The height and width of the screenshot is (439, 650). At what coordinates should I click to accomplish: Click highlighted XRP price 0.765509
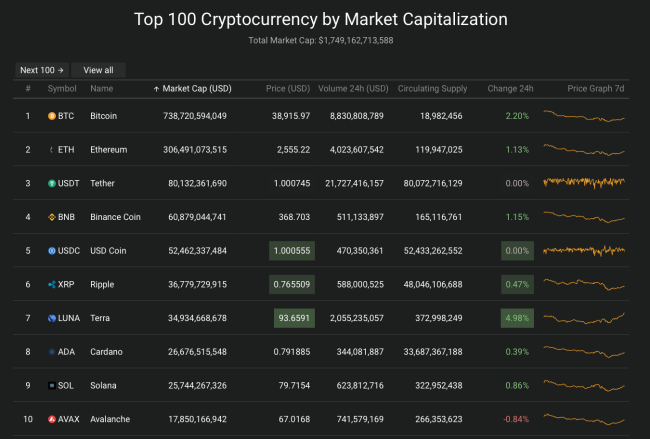pyautogui.click(x=292, y=284)
